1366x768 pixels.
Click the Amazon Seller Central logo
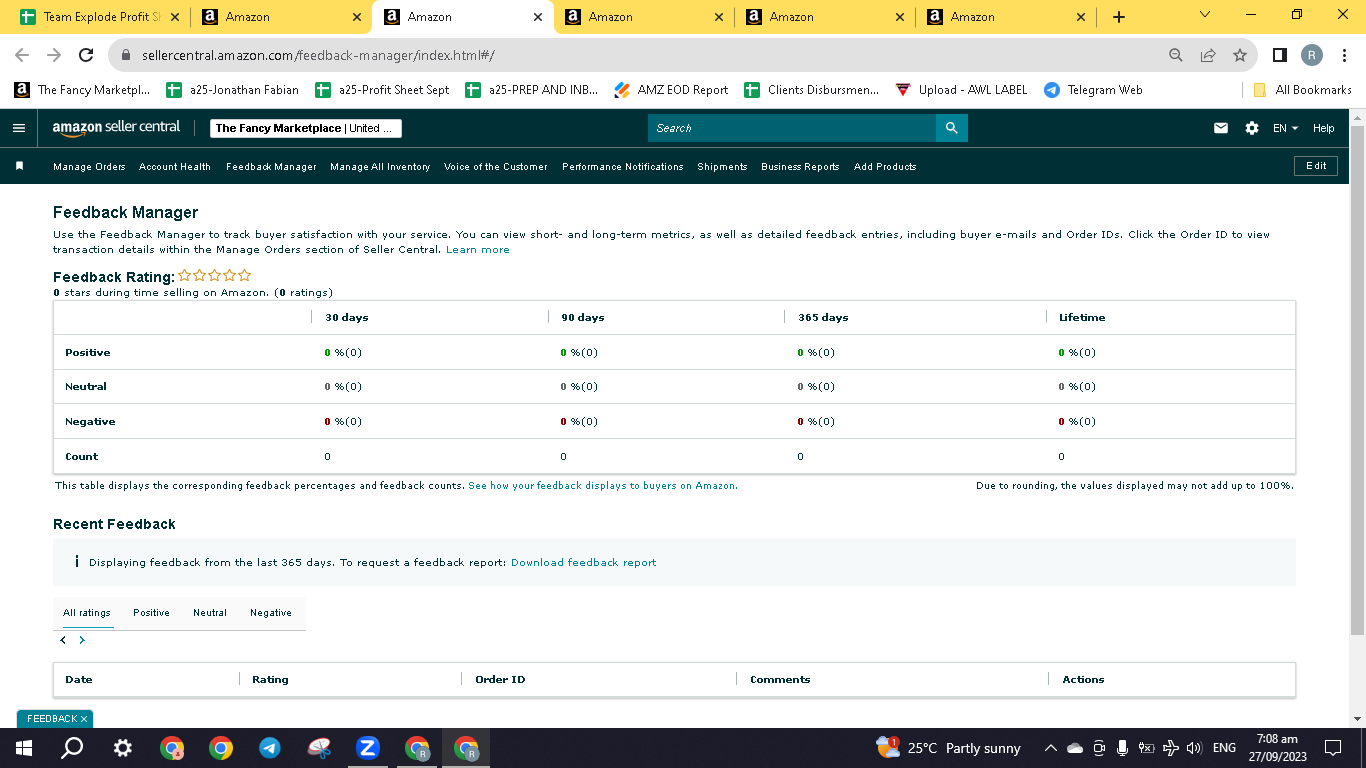[x=116, y=128]
